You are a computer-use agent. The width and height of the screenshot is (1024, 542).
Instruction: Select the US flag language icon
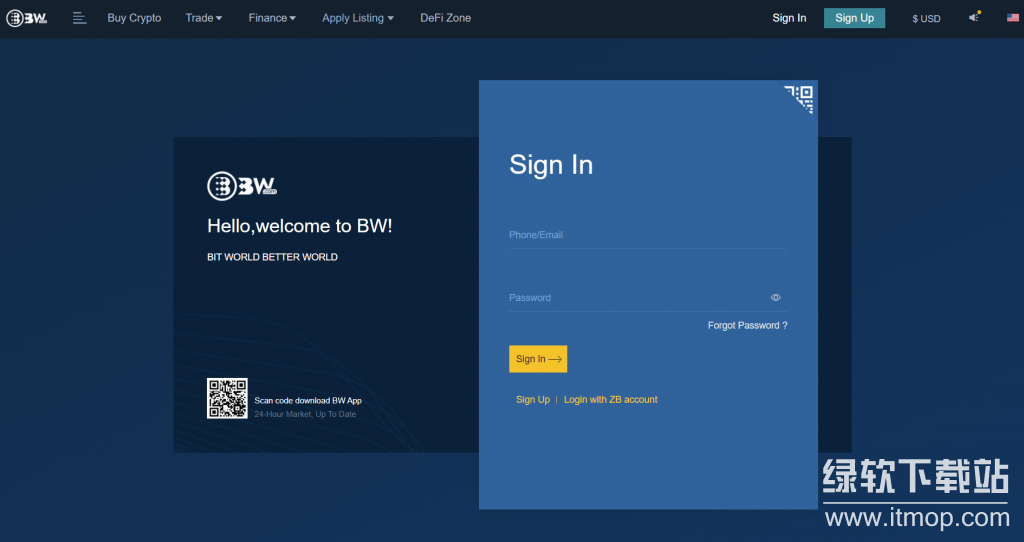tap(1012, 18)
